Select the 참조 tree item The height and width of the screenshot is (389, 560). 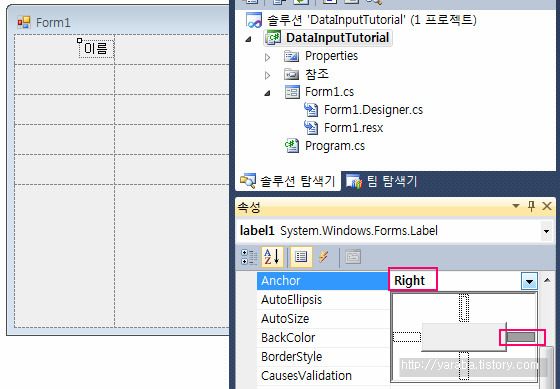pyautogui.click(x=317, y=74)
